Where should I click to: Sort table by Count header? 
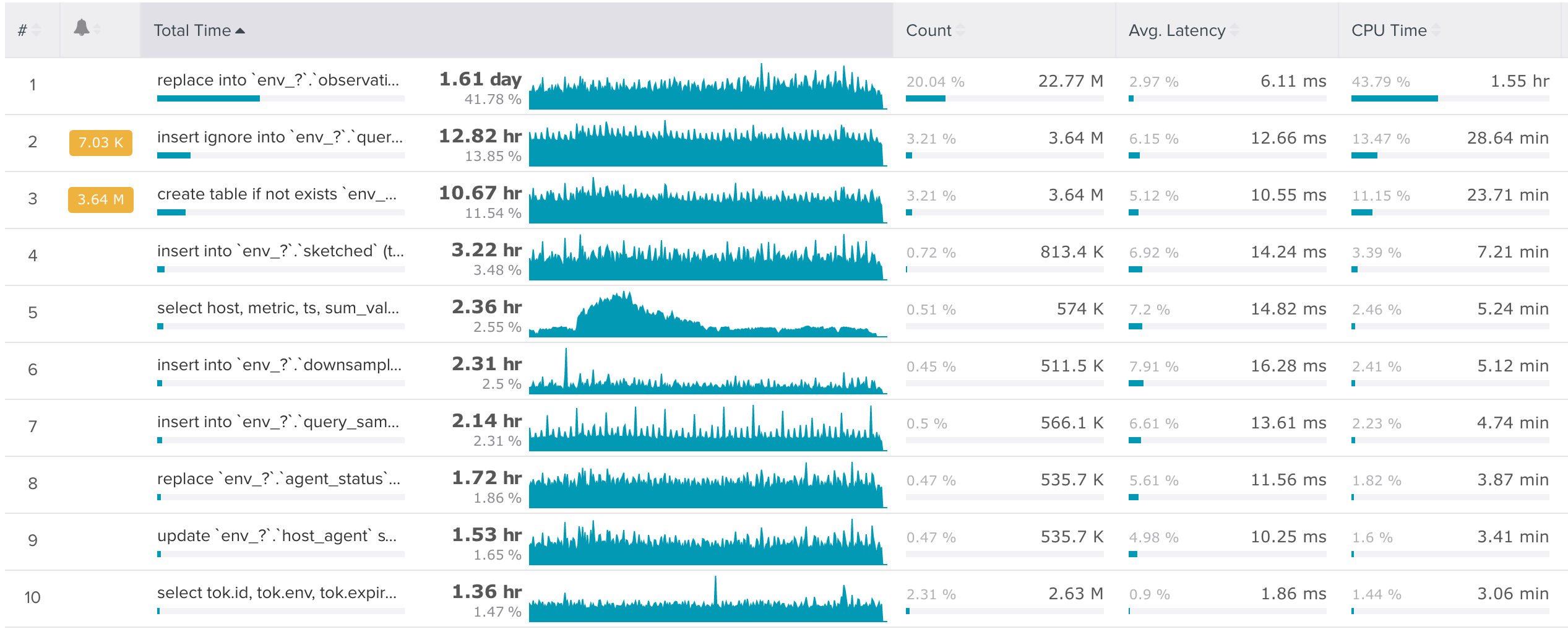(x=928, y=30)
